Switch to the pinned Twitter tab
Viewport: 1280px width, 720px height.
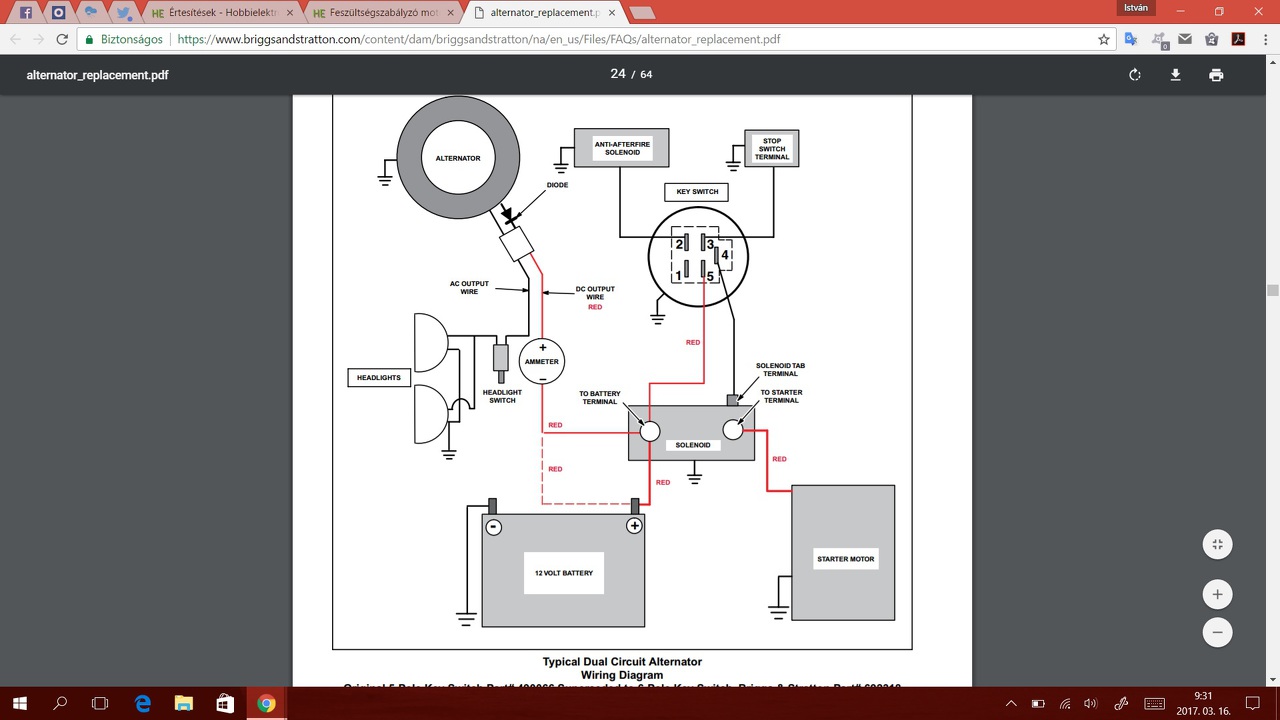(123, 13)
